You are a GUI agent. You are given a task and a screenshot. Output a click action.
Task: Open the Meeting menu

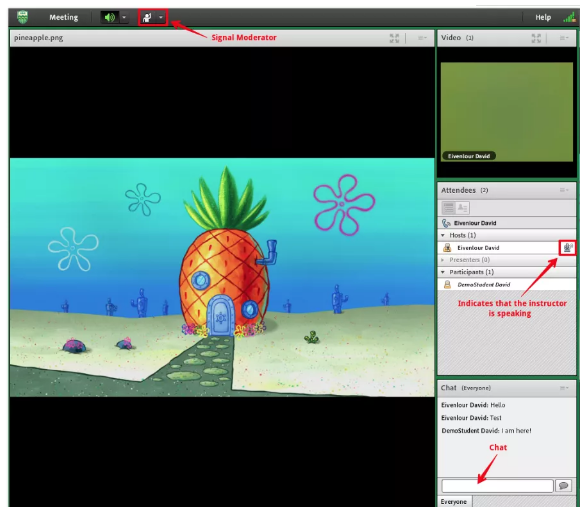(63, 17)
